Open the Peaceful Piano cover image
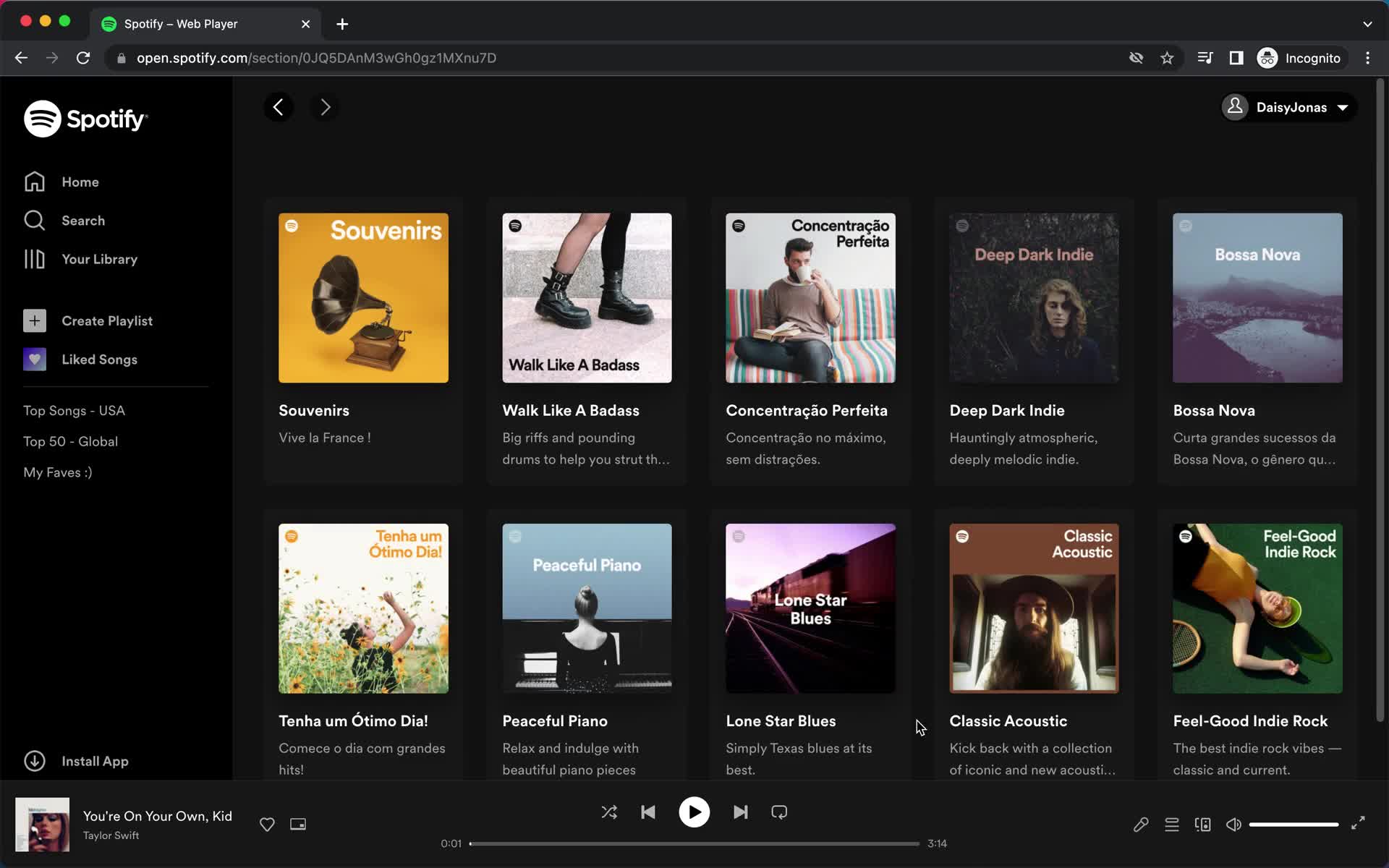This screenshot has width=1389, height=868. coord(587,608)
